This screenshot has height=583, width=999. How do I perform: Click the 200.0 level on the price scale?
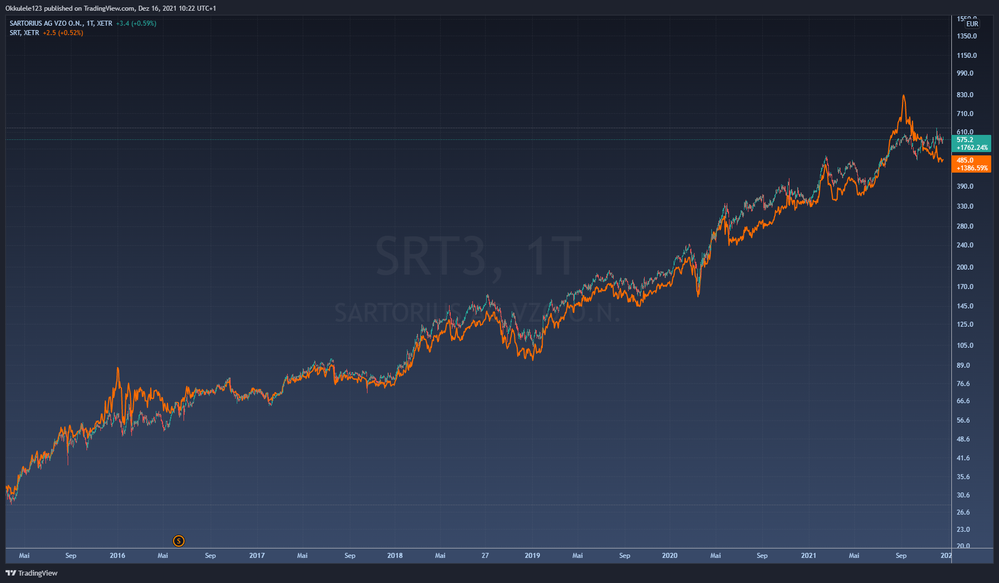965,268
